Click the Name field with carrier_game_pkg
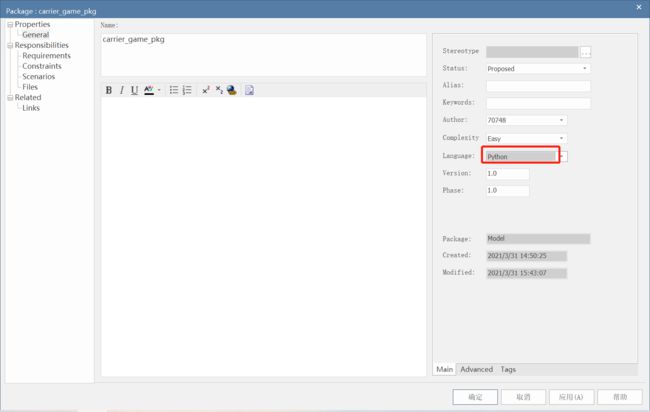The image size is (650, 412). [x=264, y=55]
